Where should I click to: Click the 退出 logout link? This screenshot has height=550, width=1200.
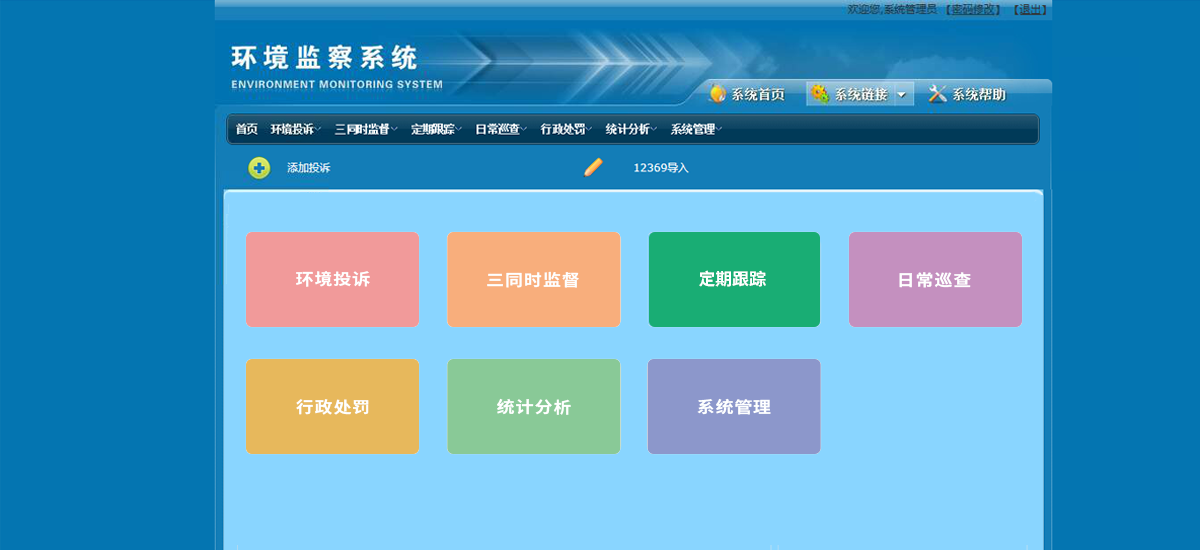pos(1031,9)
